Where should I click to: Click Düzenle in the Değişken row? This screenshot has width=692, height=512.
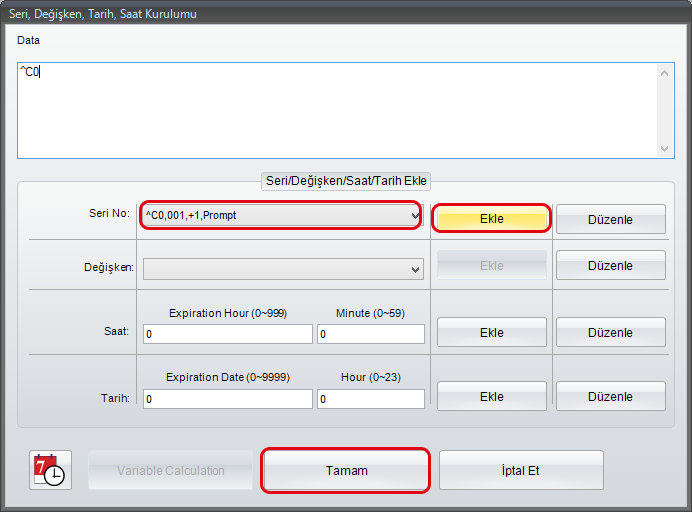pyautogui.click(x=610, y=265)
